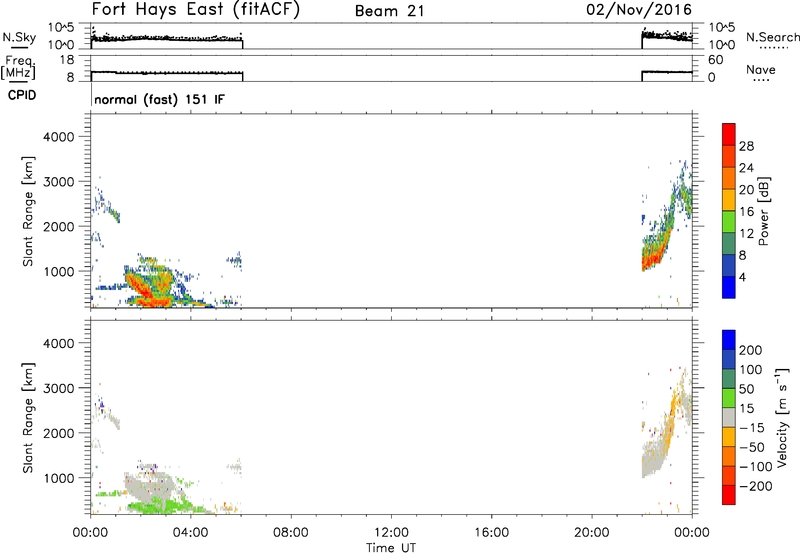800x554 pixels.
Task: Click the '4000' tick on power panel
Action: pyautogui.click(x=59, y=137)
